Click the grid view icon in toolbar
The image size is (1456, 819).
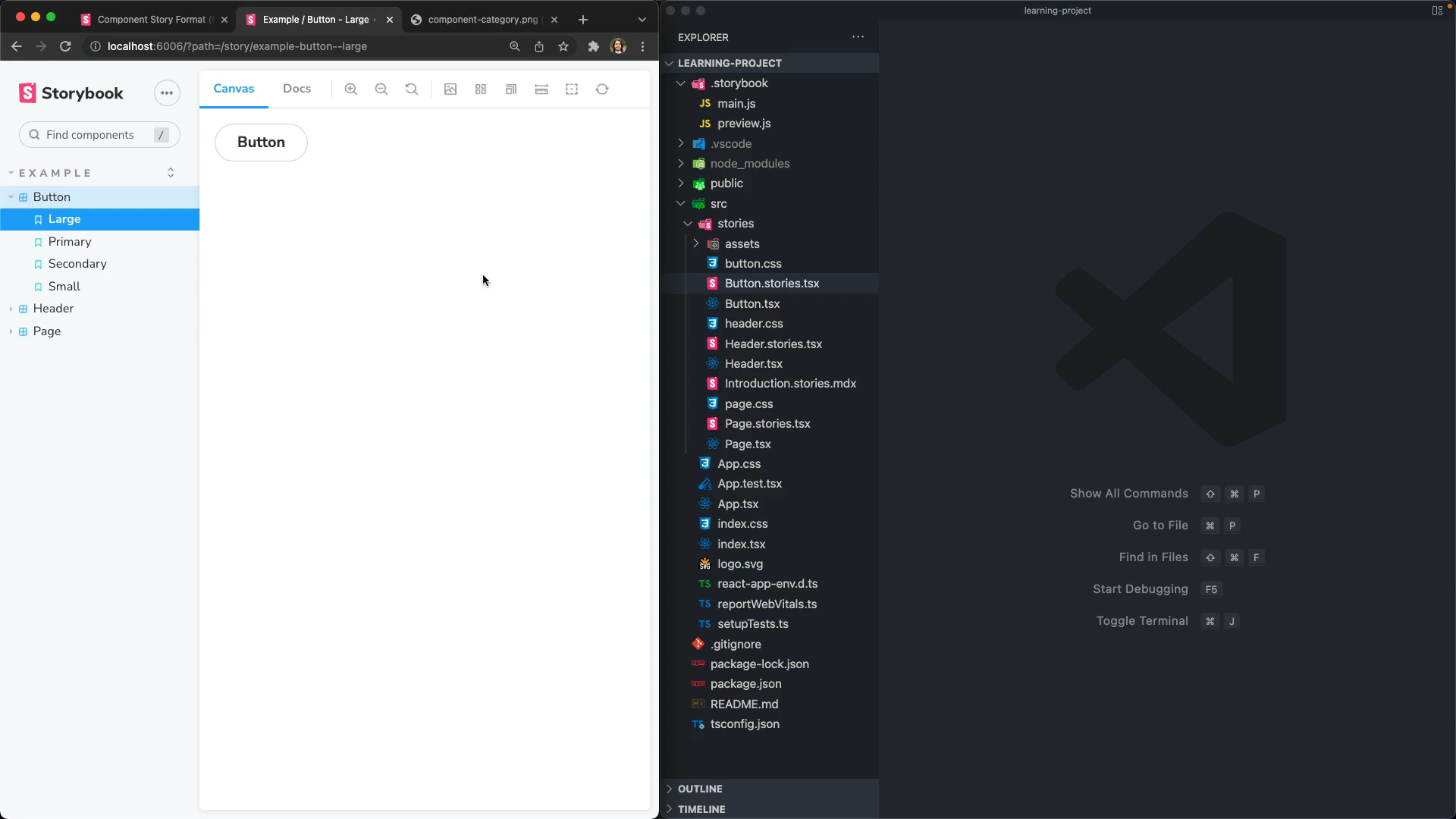[x=480, y=89]
